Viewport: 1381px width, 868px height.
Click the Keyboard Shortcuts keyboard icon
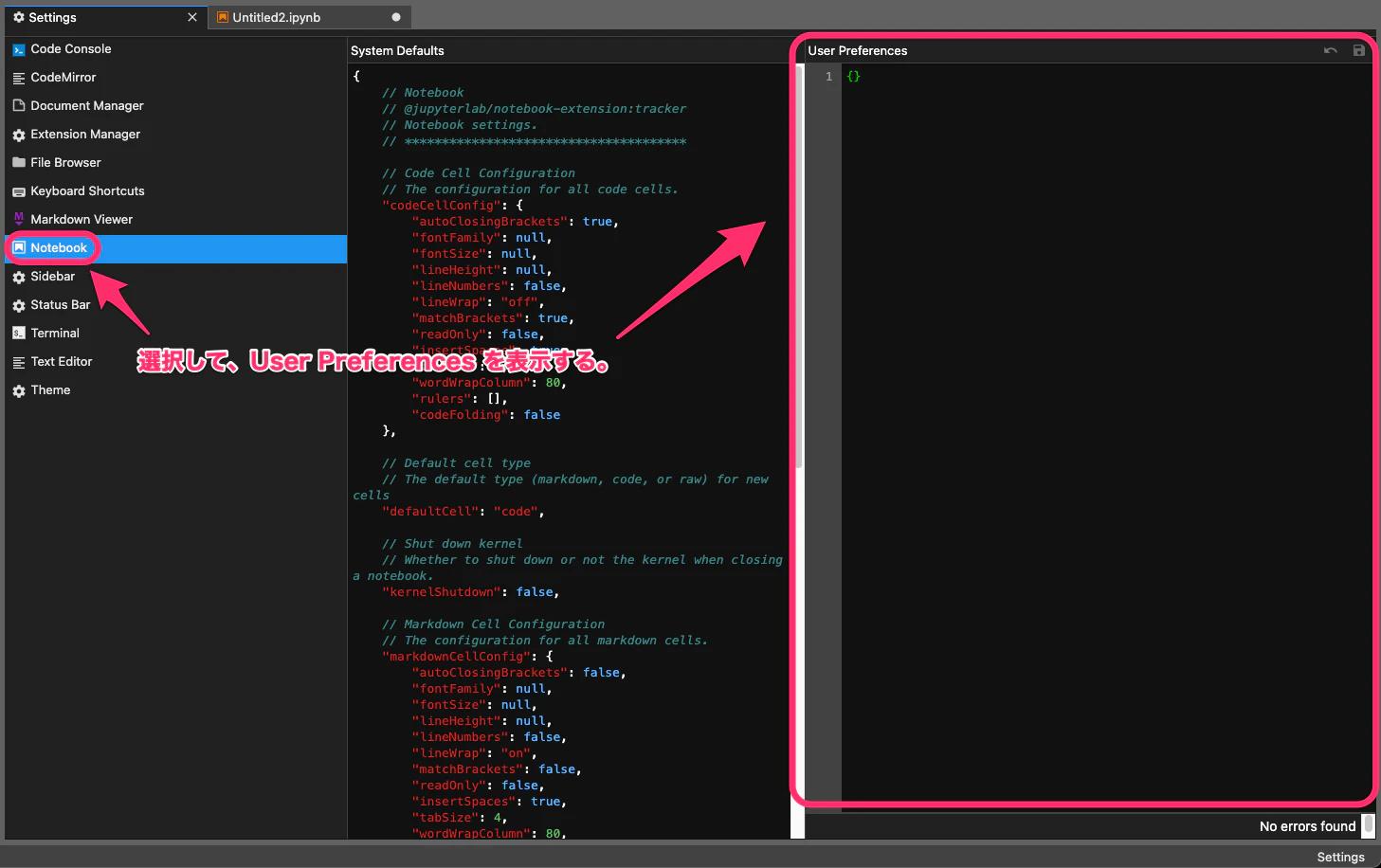[x=19, y=191]
